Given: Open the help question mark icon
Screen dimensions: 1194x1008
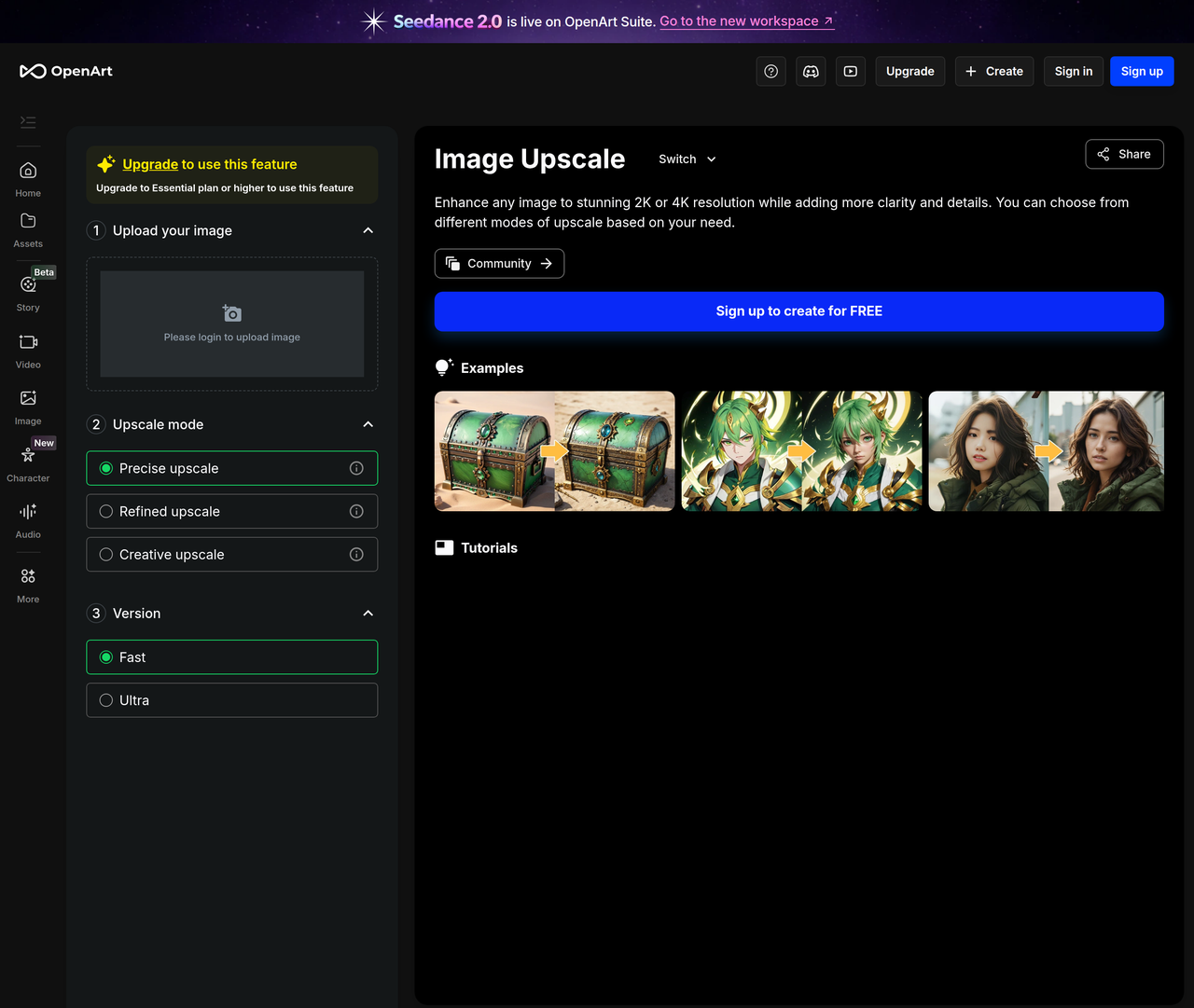Looking at the screenshot, I should click(771, 71).
